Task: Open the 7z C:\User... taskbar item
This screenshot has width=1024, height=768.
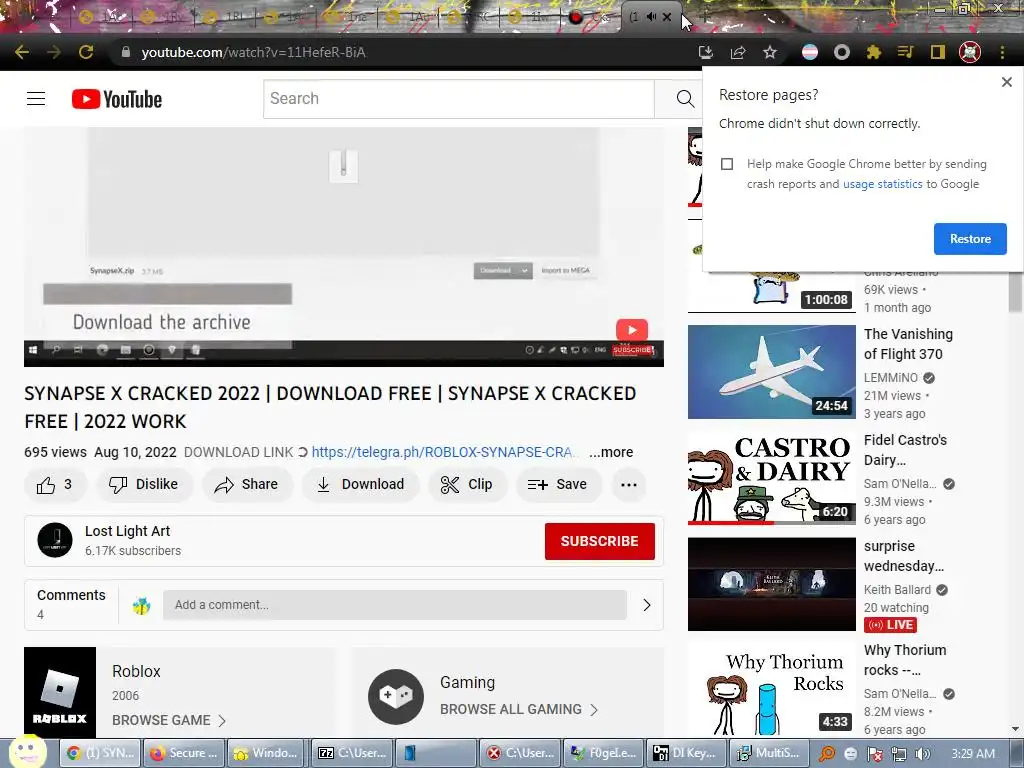Action: 352,753
